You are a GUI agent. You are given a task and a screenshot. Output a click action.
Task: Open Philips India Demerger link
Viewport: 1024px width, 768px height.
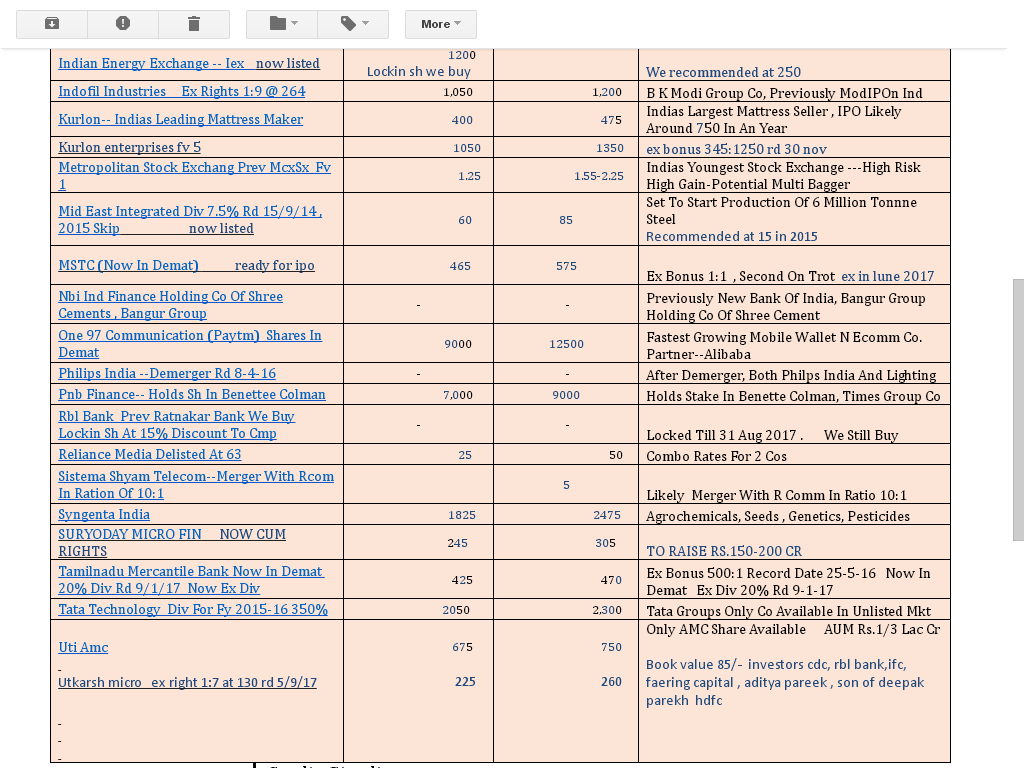point(167,374)
